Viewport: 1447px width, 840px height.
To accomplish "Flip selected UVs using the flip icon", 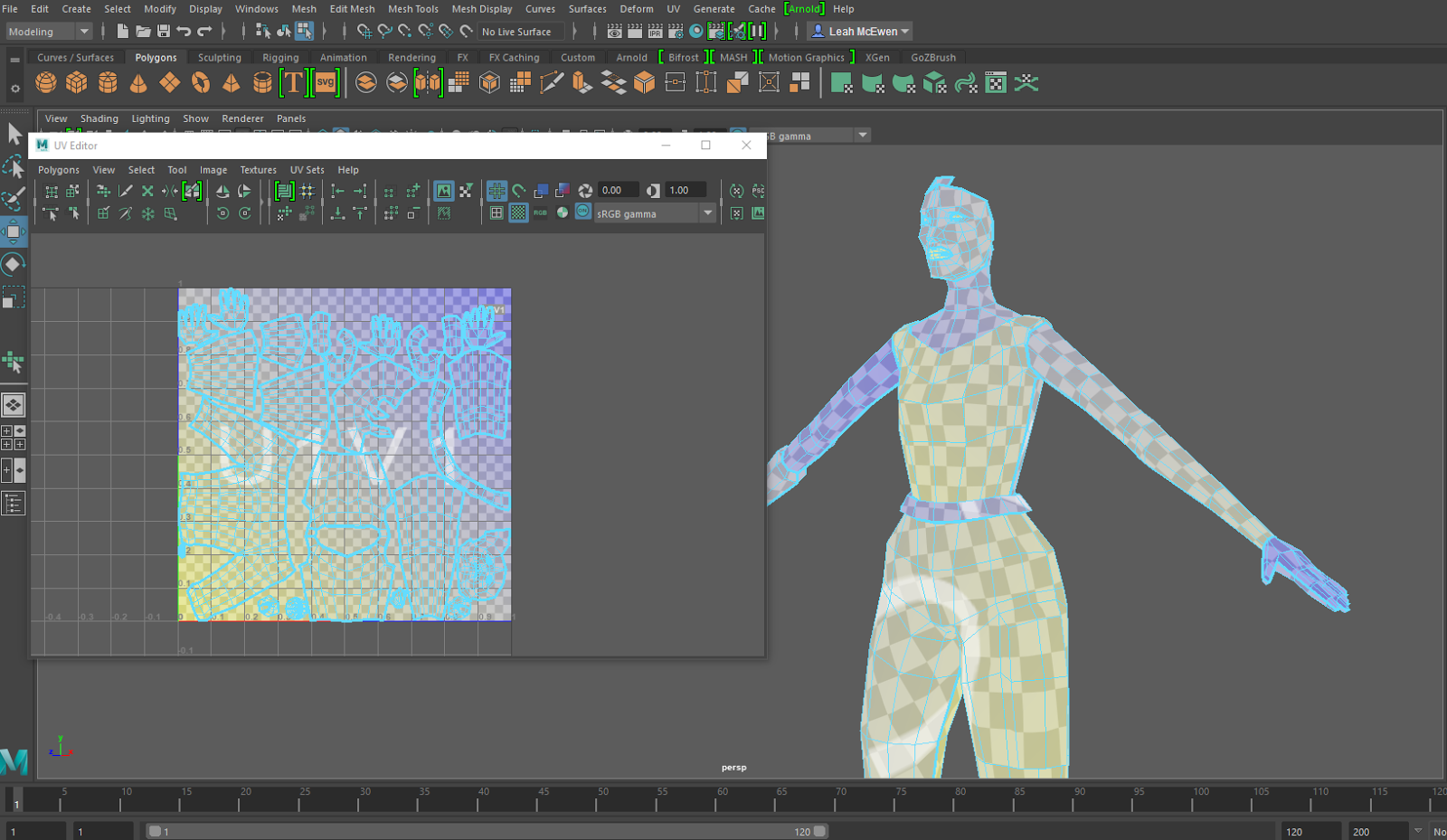I will pos(222,191).
